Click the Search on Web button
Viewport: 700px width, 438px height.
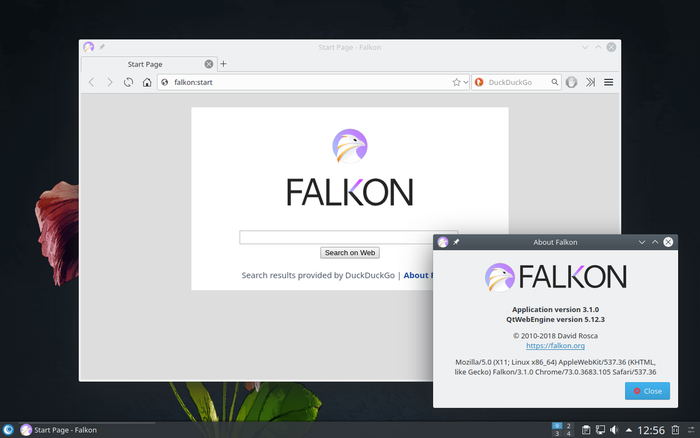(350, 253)
